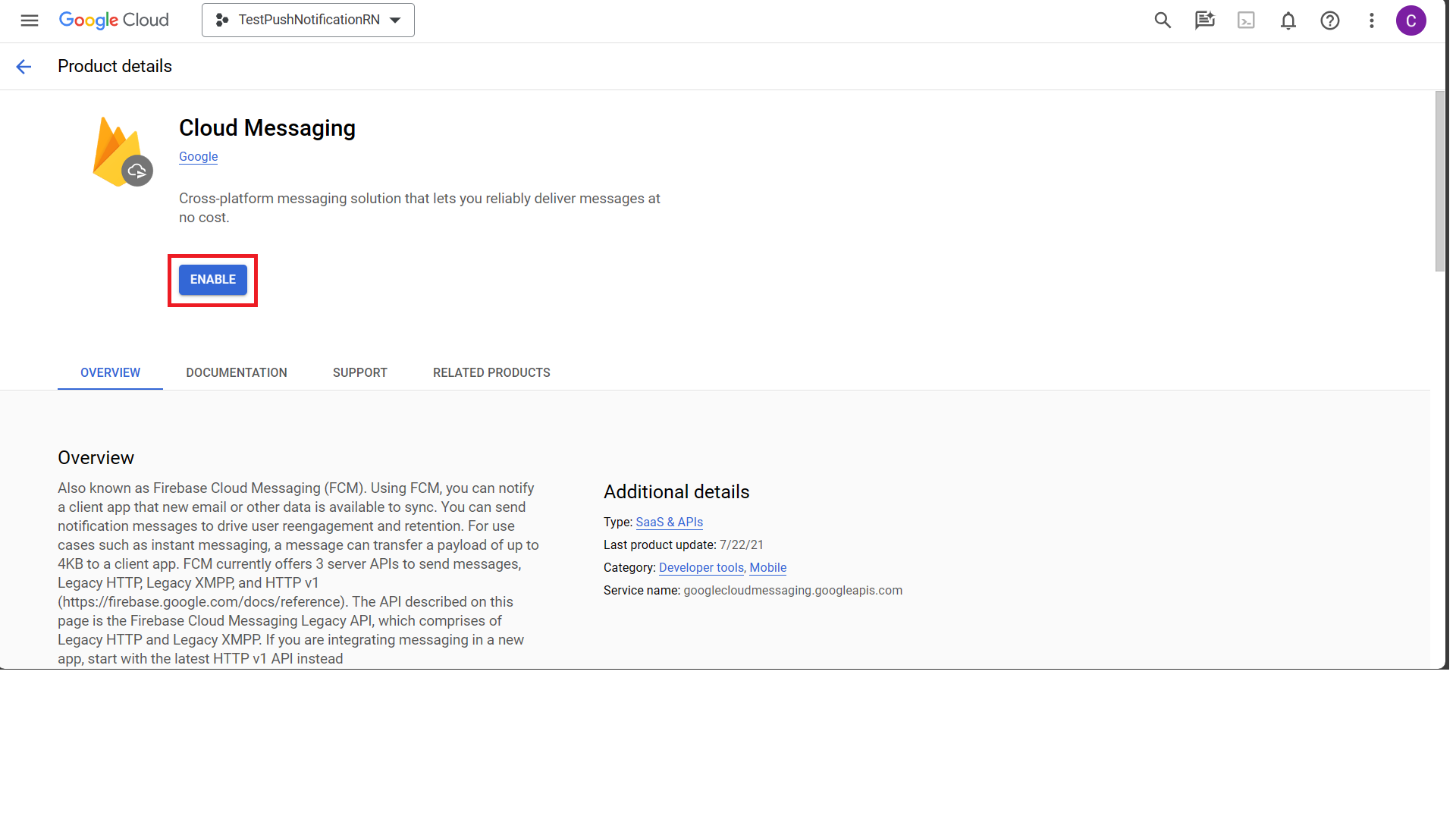Click the Cloud Messaging title heading
1456x819 pixels.
tap(267, 128)
